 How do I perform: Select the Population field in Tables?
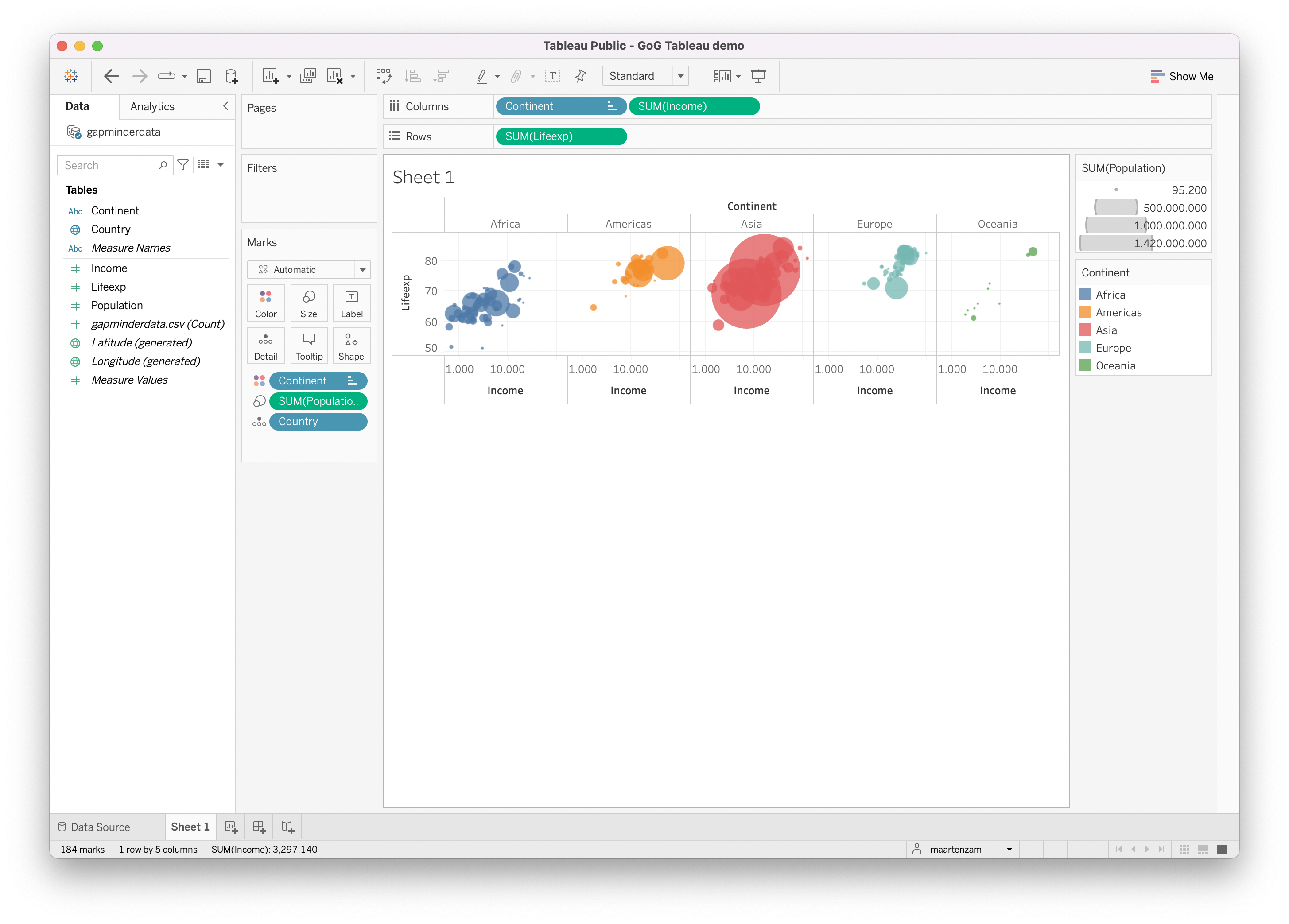pyautogui.click(x=116, y=306)
